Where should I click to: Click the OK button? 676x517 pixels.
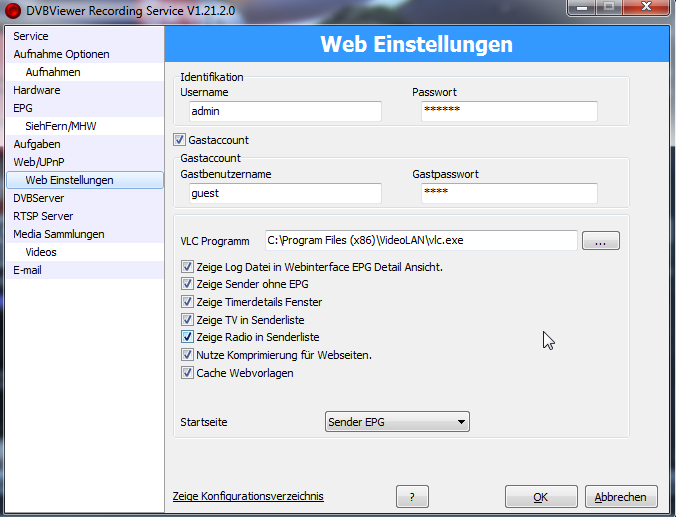[540, 497]
